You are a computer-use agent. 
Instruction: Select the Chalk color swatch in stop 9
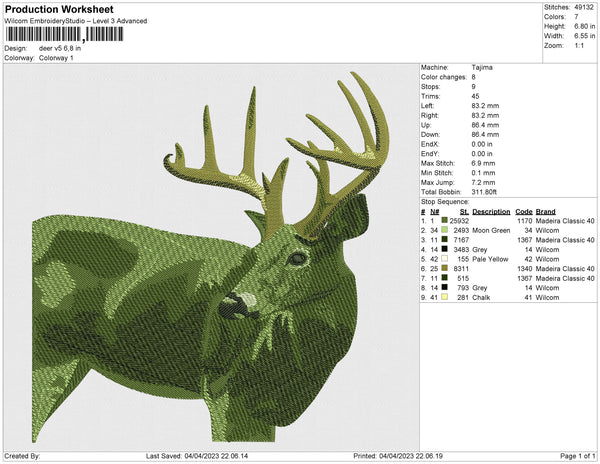click(x=446, y=296)
